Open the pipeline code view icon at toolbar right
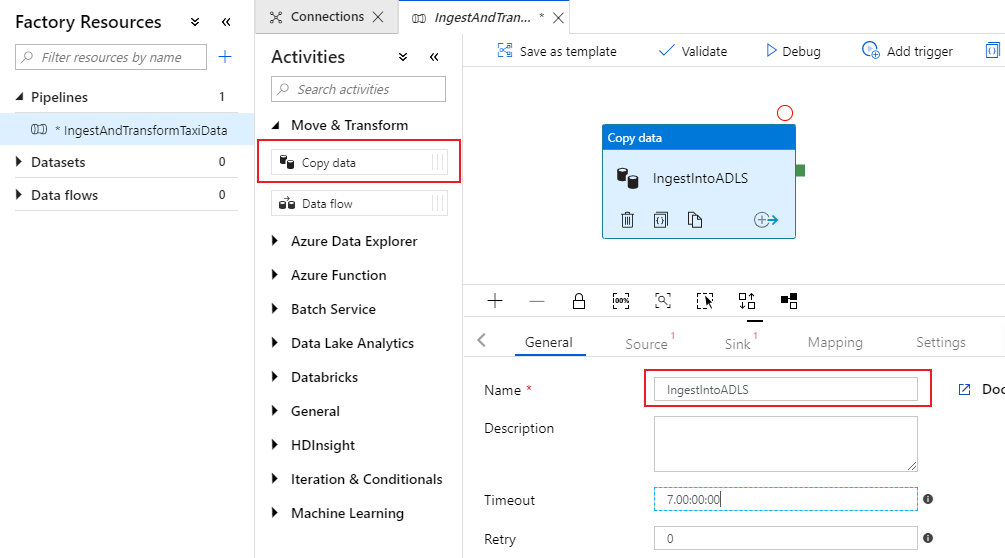This screenshot has height=558, width=1005. point(992,50)
